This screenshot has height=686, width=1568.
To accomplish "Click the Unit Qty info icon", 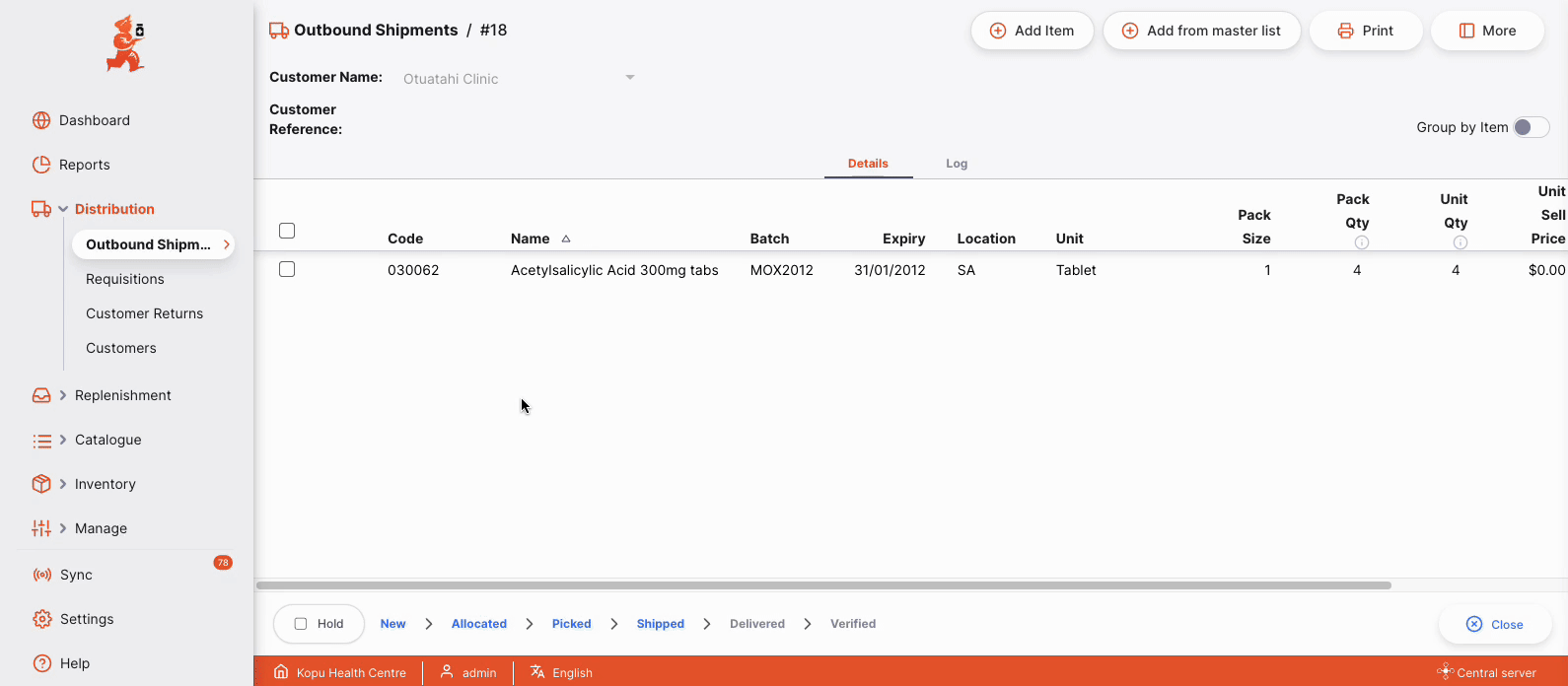I will pyautogui.click(x=1461, y=242).
